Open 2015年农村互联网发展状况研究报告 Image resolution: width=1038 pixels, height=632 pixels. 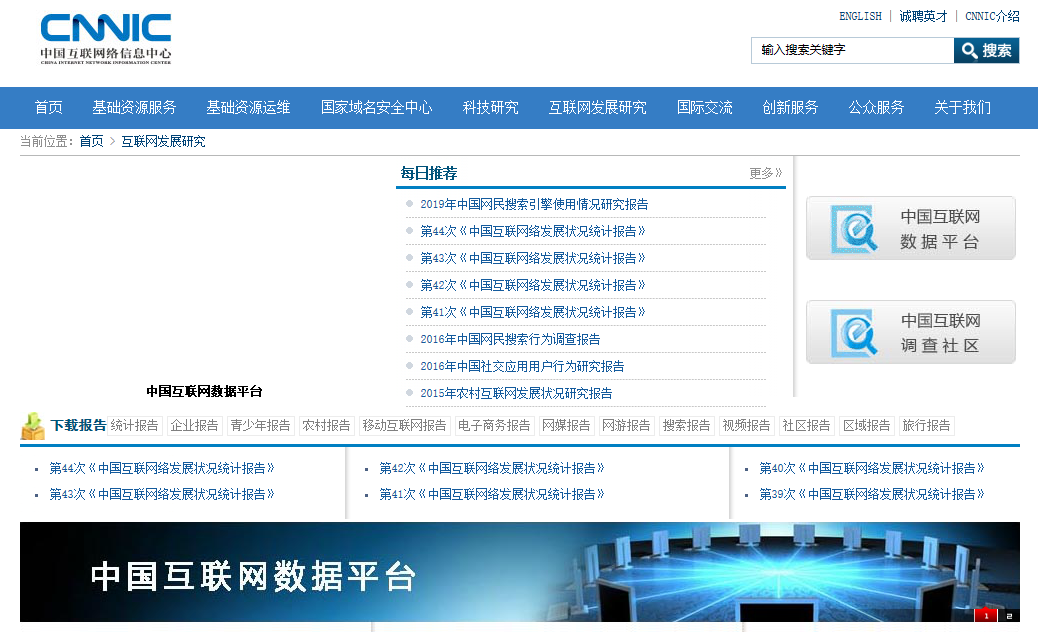coord(516,394)
